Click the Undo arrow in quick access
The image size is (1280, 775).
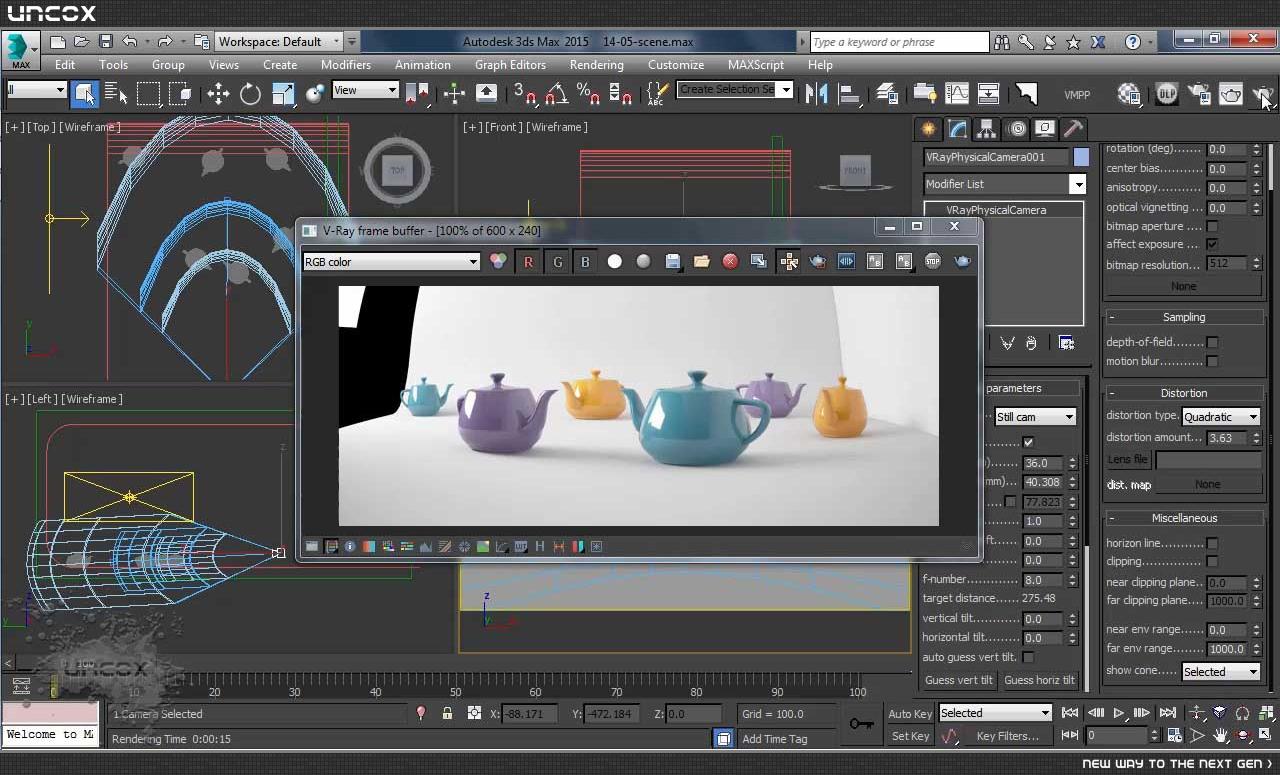coord(130,41)
